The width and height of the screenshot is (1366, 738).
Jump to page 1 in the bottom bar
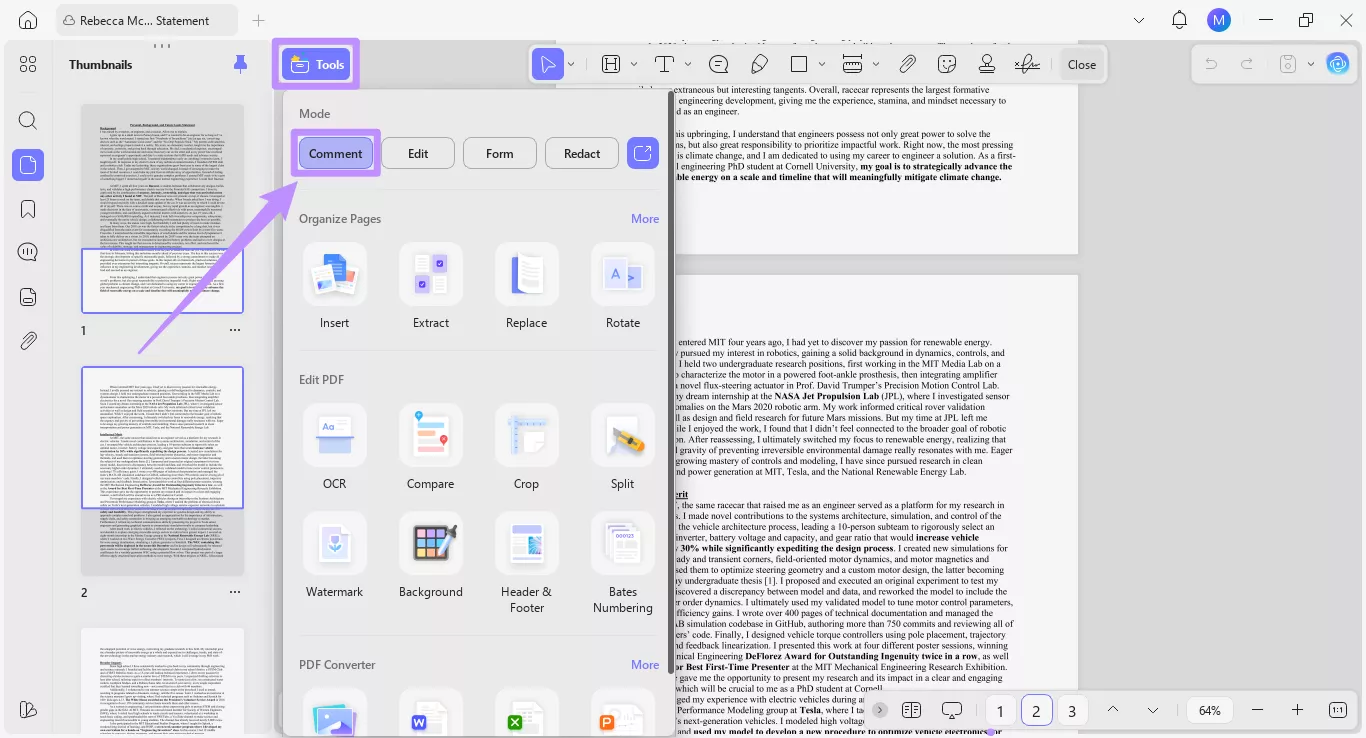coord(1000,711)
